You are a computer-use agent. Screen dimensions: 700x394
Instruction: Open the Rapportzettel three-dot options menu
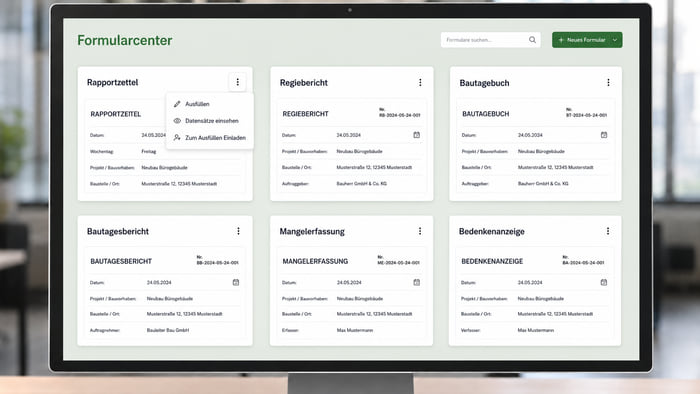(238, 82)
